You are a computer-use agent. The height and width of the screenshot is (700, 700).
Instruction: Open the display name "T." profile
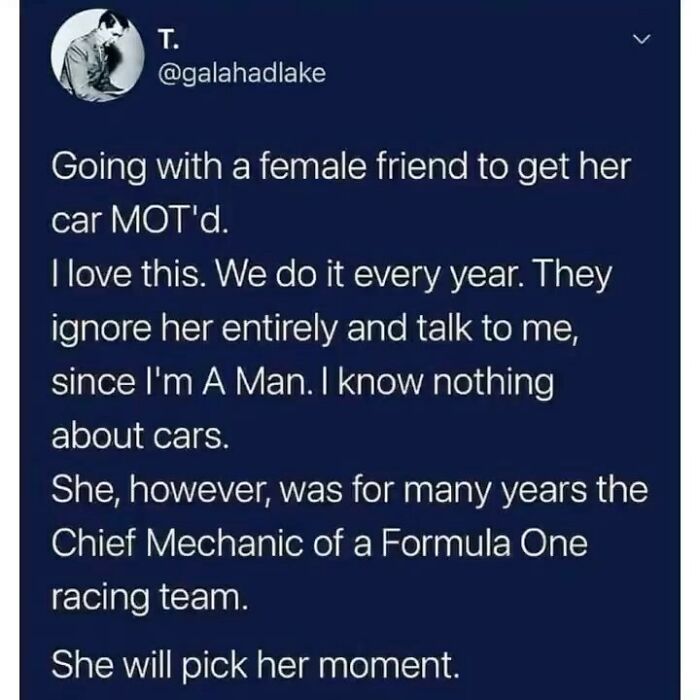[x=168, y=41]
